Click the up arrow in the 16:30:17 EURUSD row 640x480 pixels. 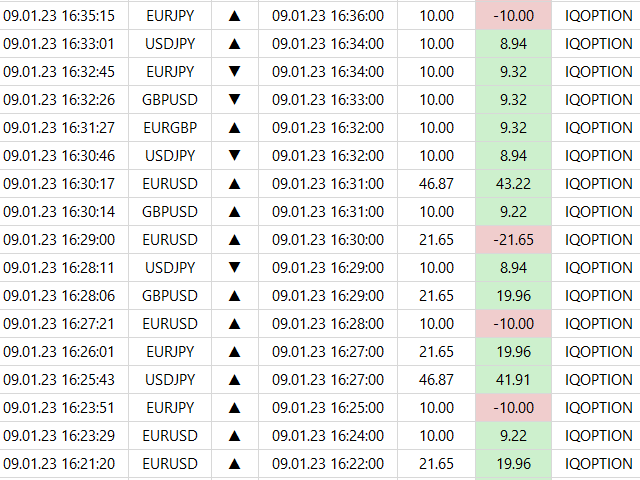234,184
